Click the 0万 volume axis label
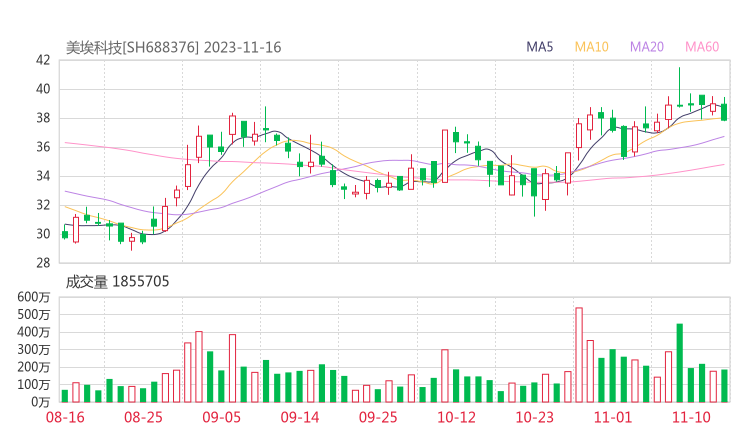This screenshot has height=440, width=740. [41, 402]
